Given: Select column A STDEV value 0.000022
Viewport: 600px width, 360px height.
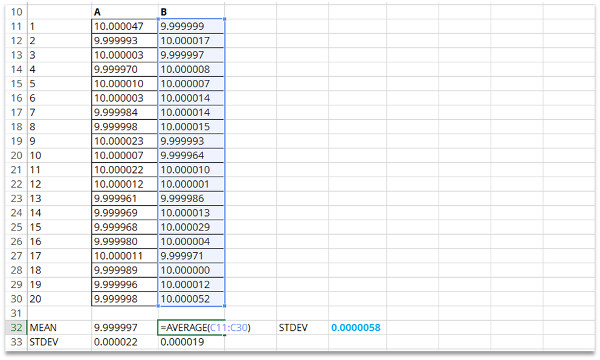Looking at the screenshot, I should click(x=125, y=342).
